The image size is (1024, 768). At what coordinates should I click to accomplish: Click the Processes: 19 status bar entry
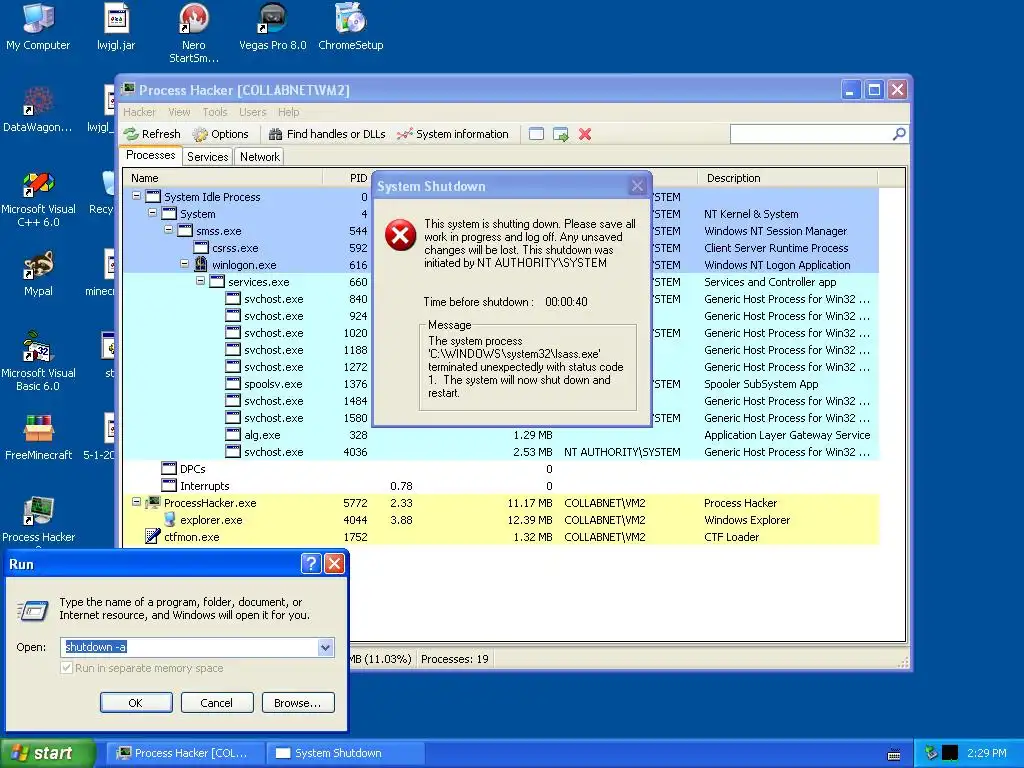455,659
